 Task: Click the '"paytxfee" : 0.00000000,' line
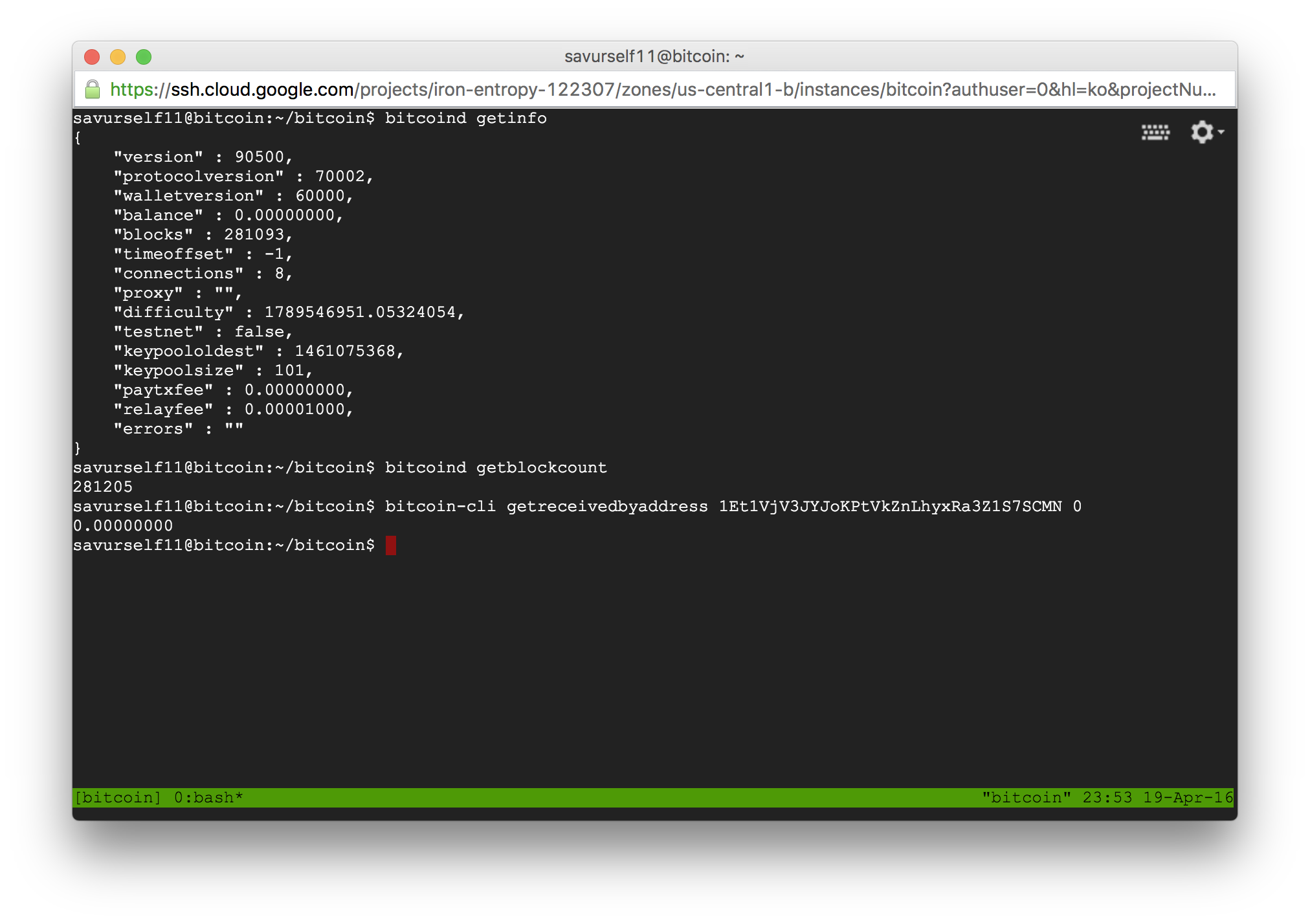point(234,390)
